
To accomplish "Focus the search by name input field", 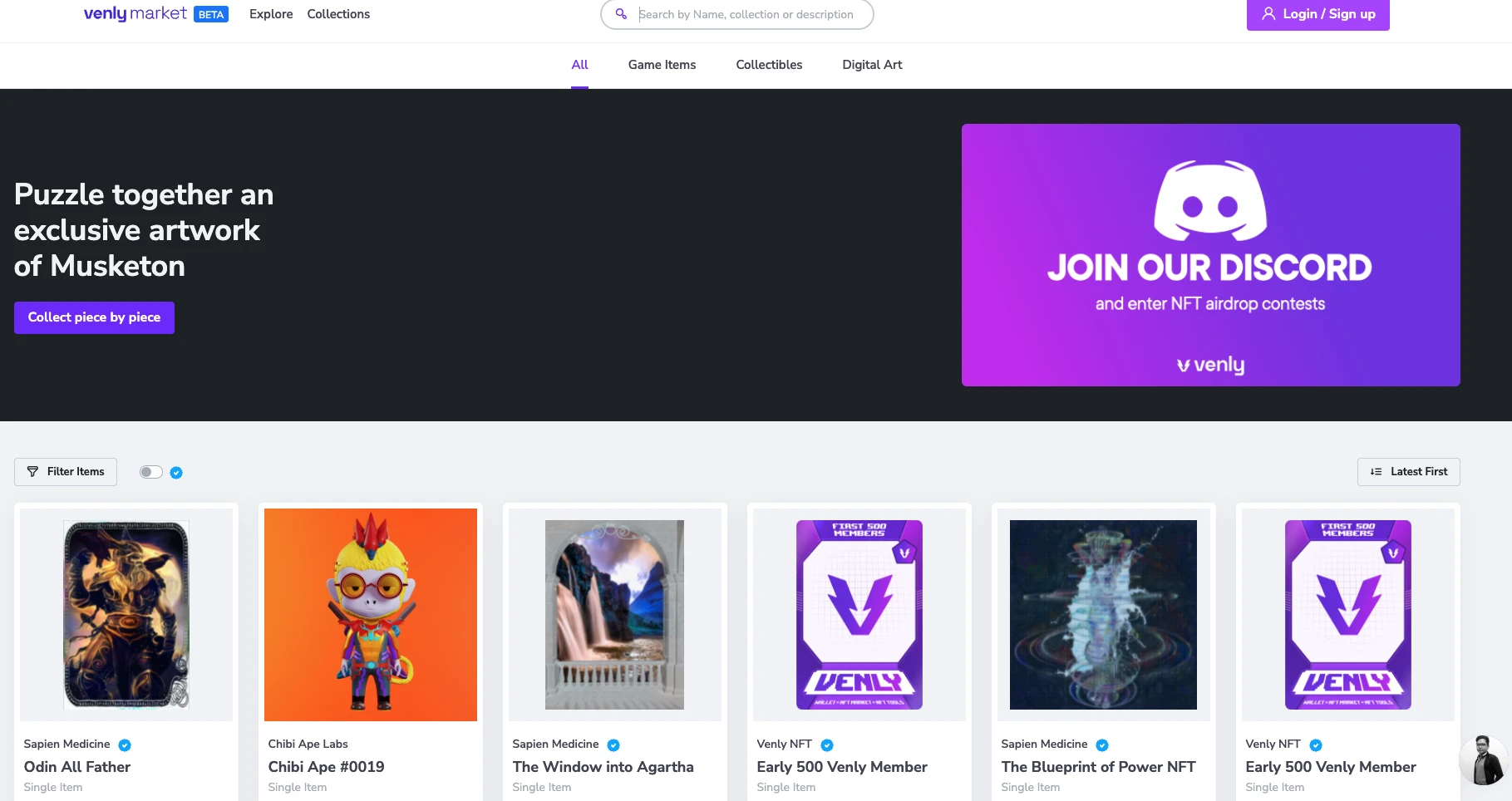I will click(748, 14).
